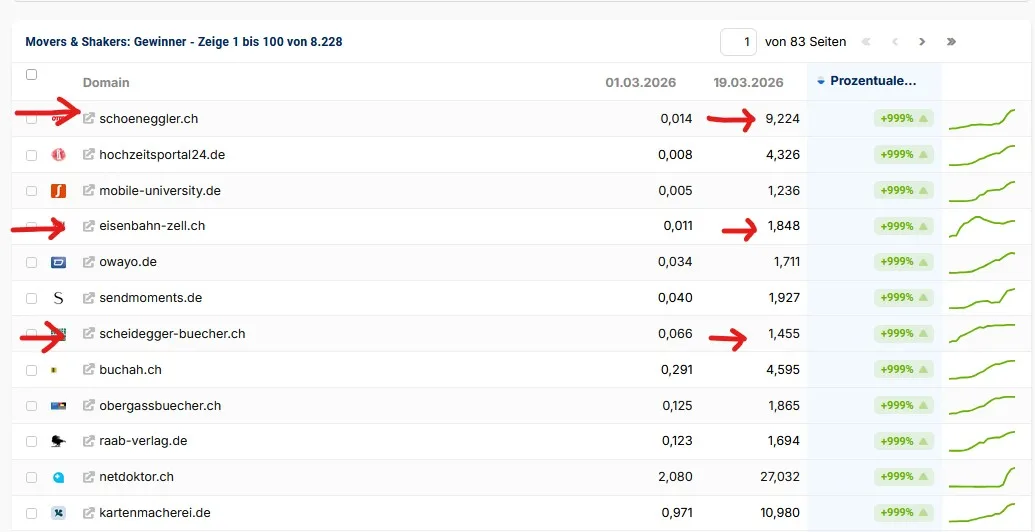Image resolution: width=1035 pixels, height=532 pixels.
Task: Click the raab-verlag.de raven favicon
Action: coord(58,441)
